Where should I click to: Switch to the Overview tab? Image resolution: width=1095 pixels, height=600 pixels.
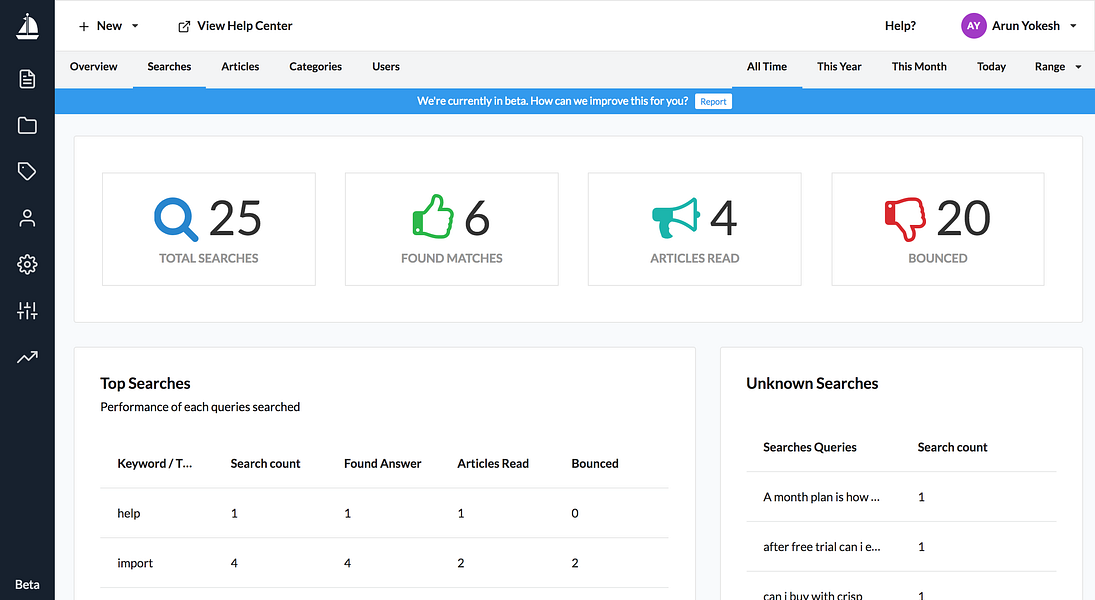tap(94, 66)
